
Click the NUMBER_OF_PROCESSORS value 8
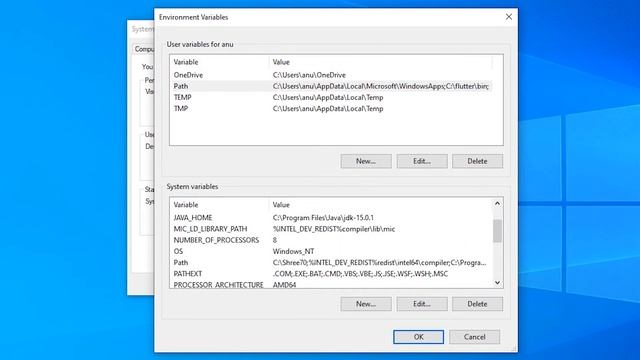tap(275, 240)
